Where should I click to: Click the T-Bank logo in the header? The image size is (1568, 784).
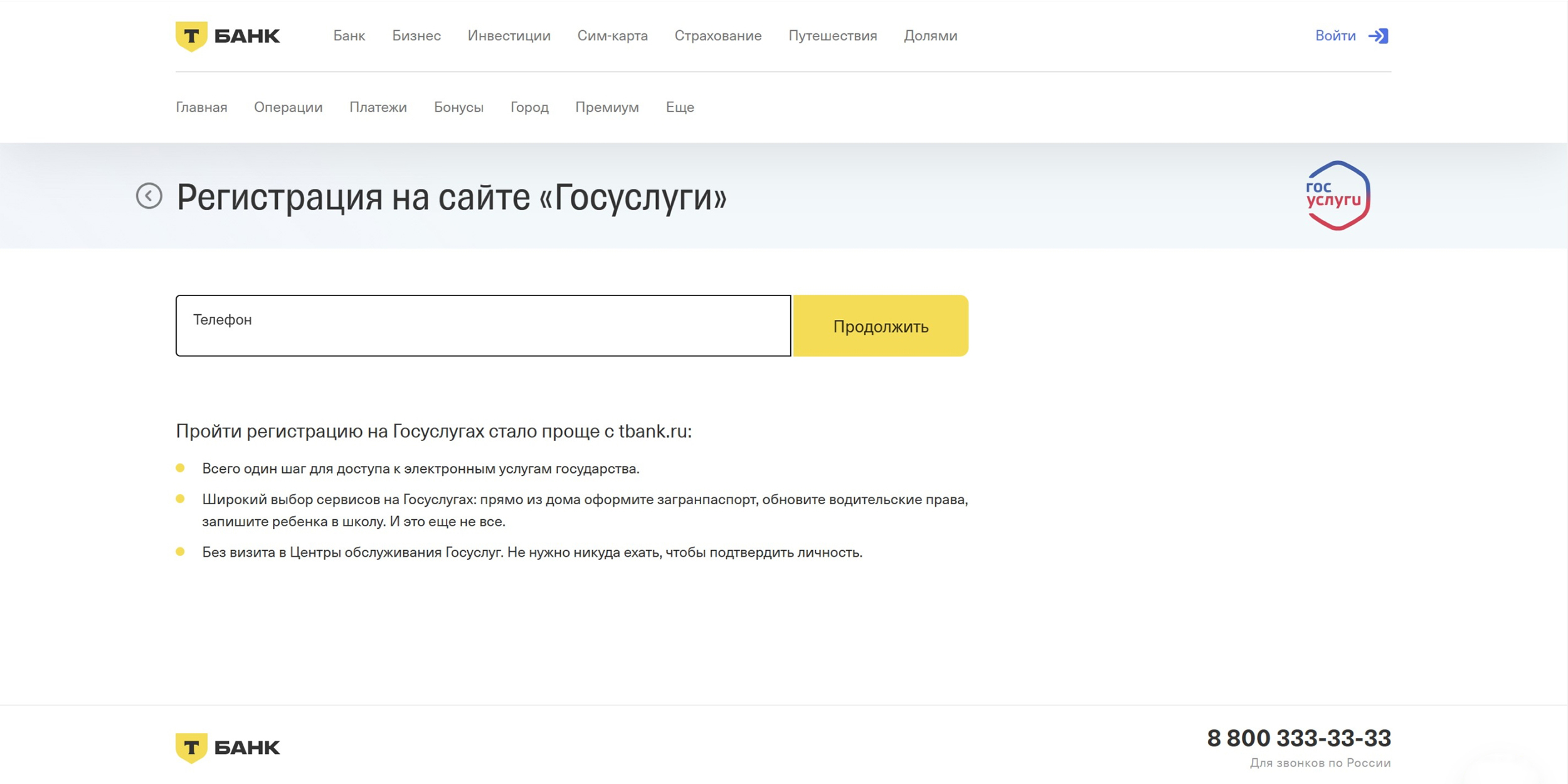coord(228,36)
